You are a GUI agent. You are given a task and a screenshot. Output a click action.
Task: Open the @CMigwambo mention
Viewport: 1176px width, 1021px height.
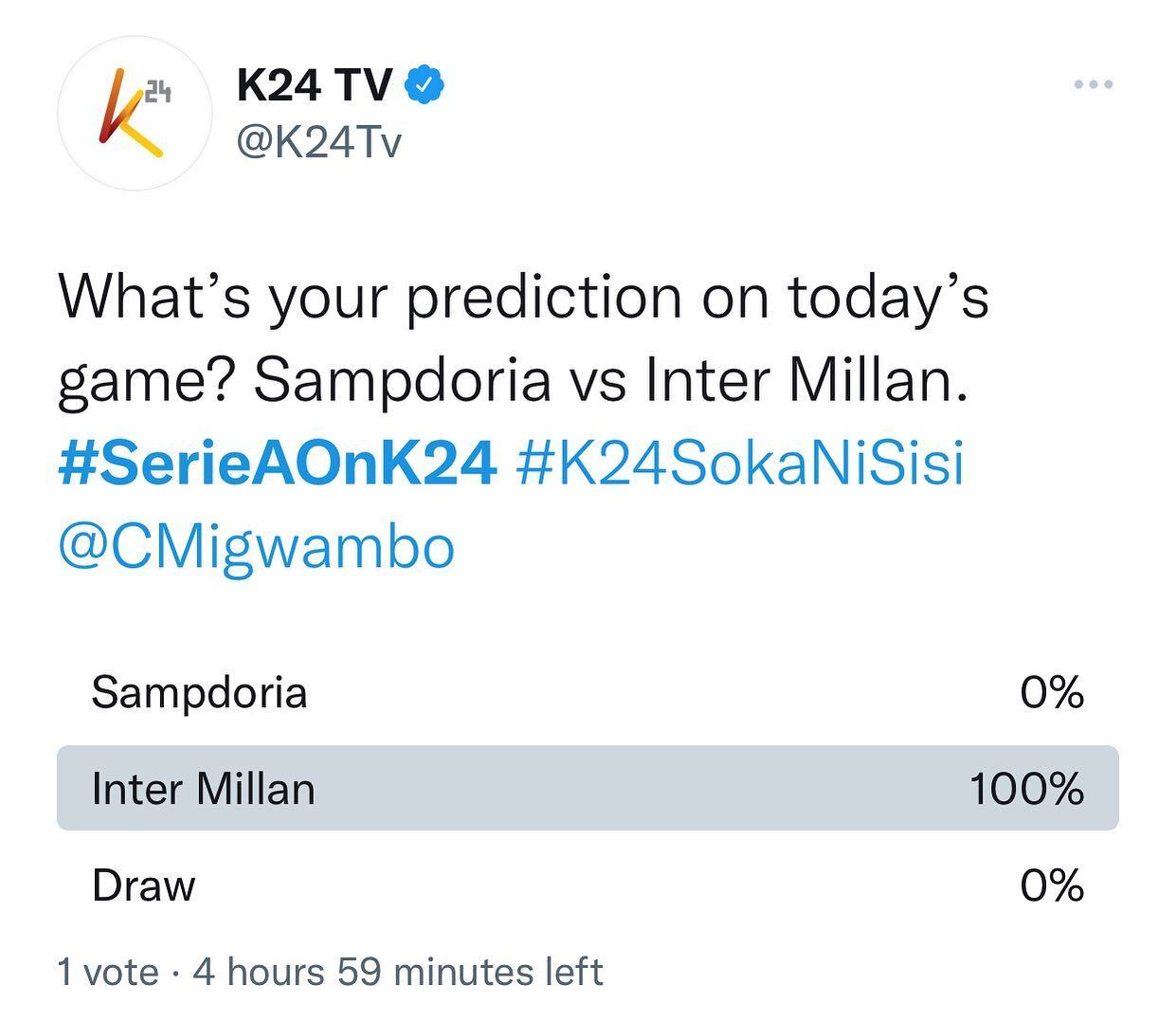257,548
